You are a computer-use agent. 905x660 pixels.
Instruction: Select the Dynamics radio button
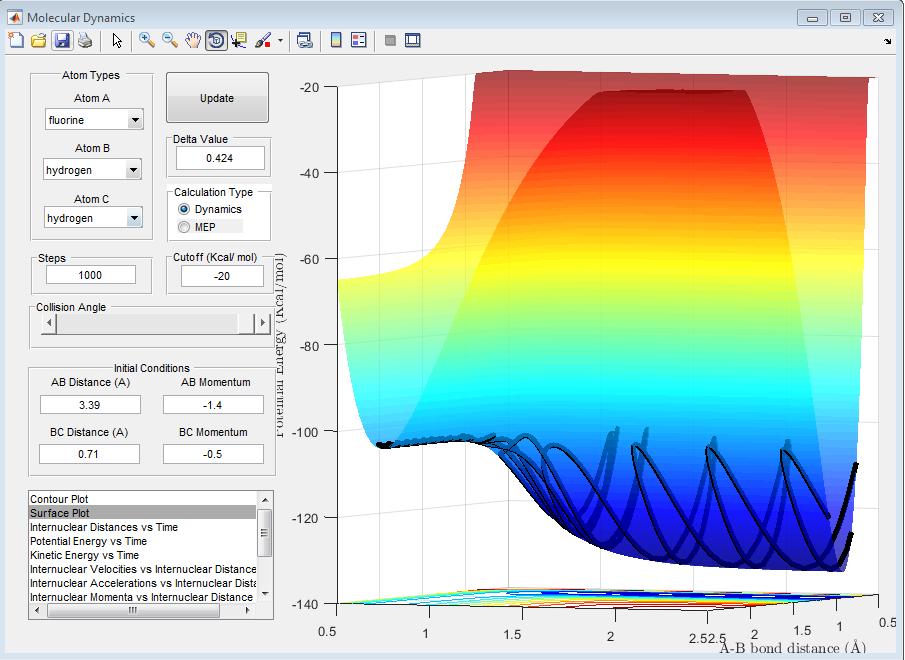(x=184, y=209)
